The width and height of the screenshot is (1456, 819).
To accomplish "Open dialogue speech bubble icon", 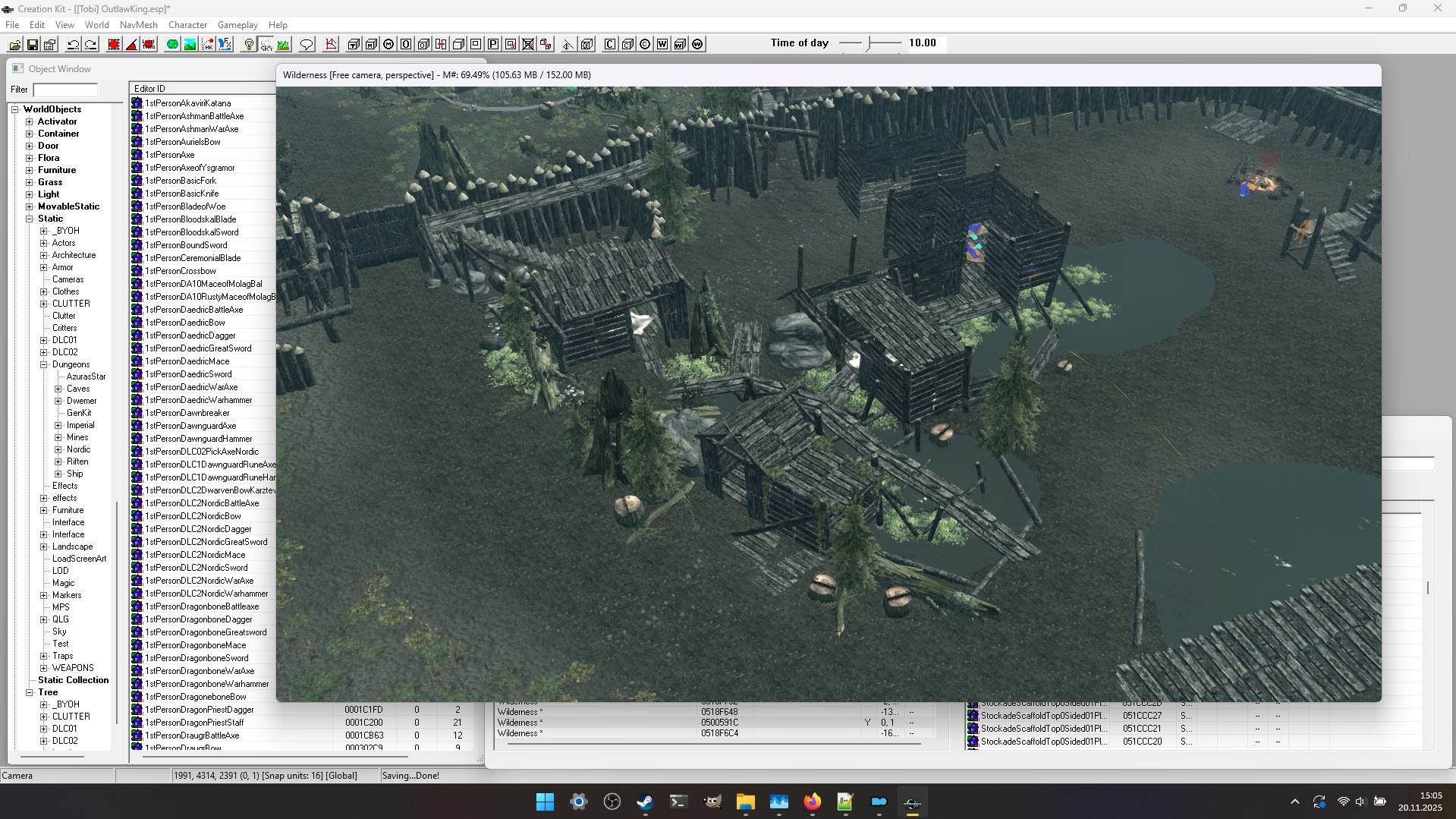I will click(307, 45).
